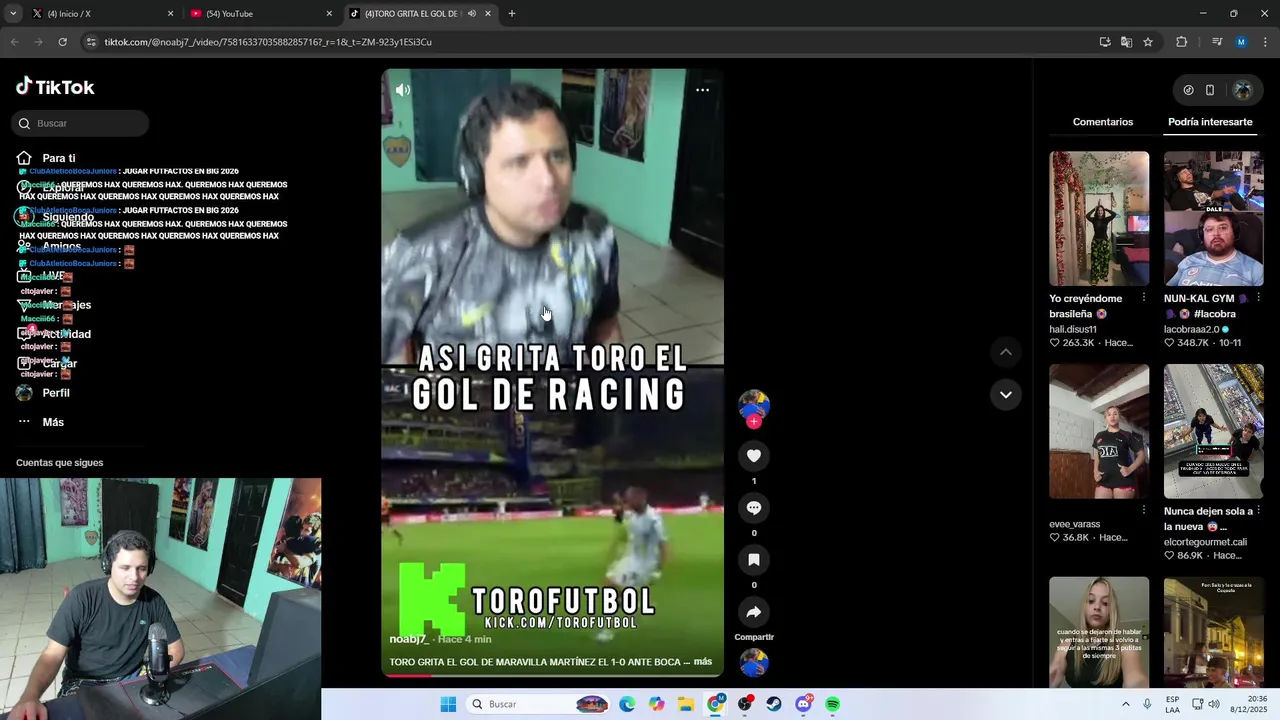
Task: Open Chrome media controls icon
Action: (1217, 42)
